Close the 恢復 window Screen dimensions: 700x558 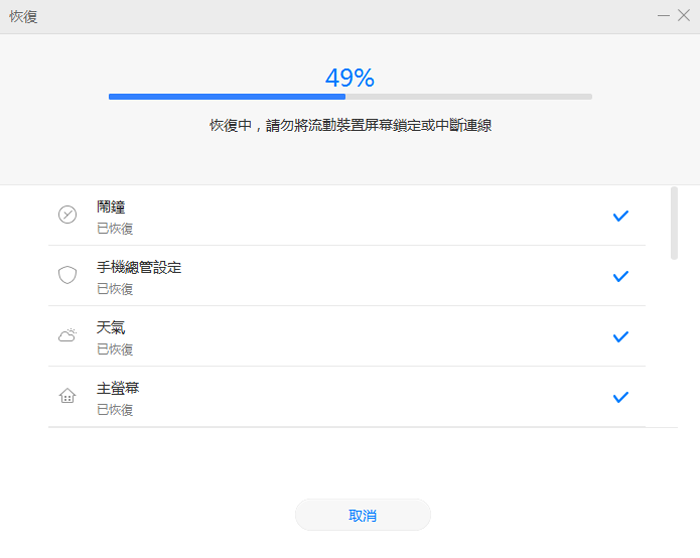click(683, 16)
